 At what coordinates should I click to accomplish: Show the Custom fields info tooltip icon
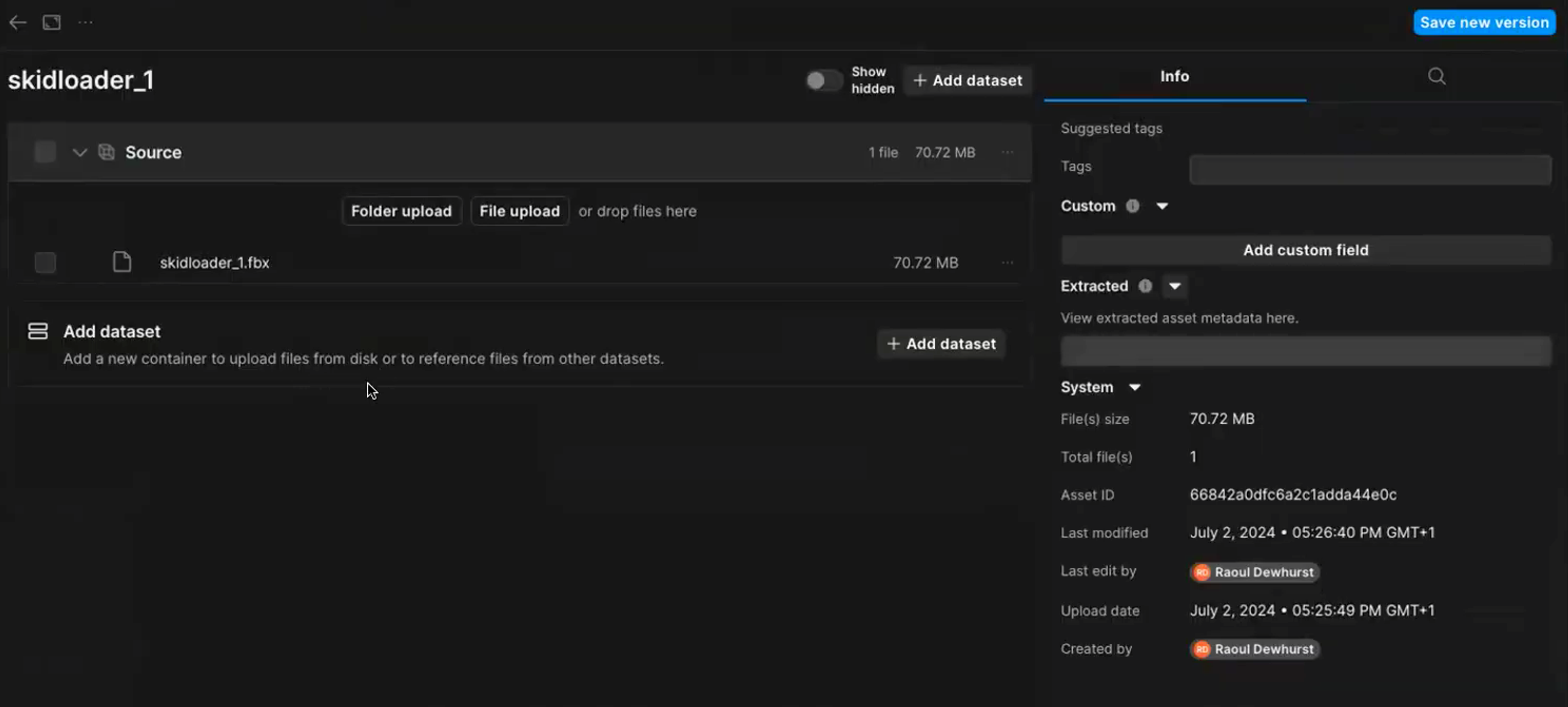pyautogui.click(x=1132, y=205)
